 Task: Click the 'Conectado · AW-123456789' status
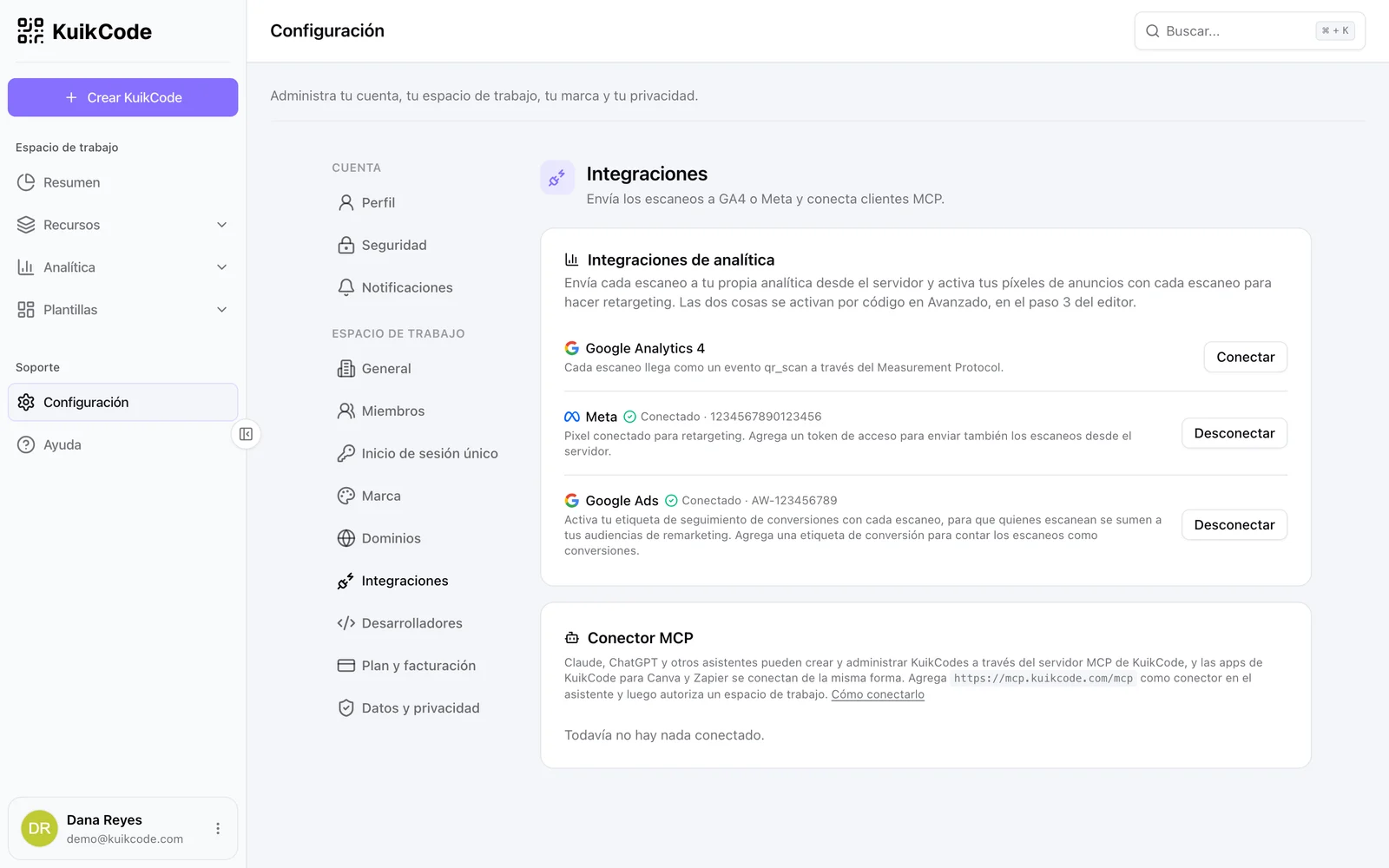[x=751, y=501]
